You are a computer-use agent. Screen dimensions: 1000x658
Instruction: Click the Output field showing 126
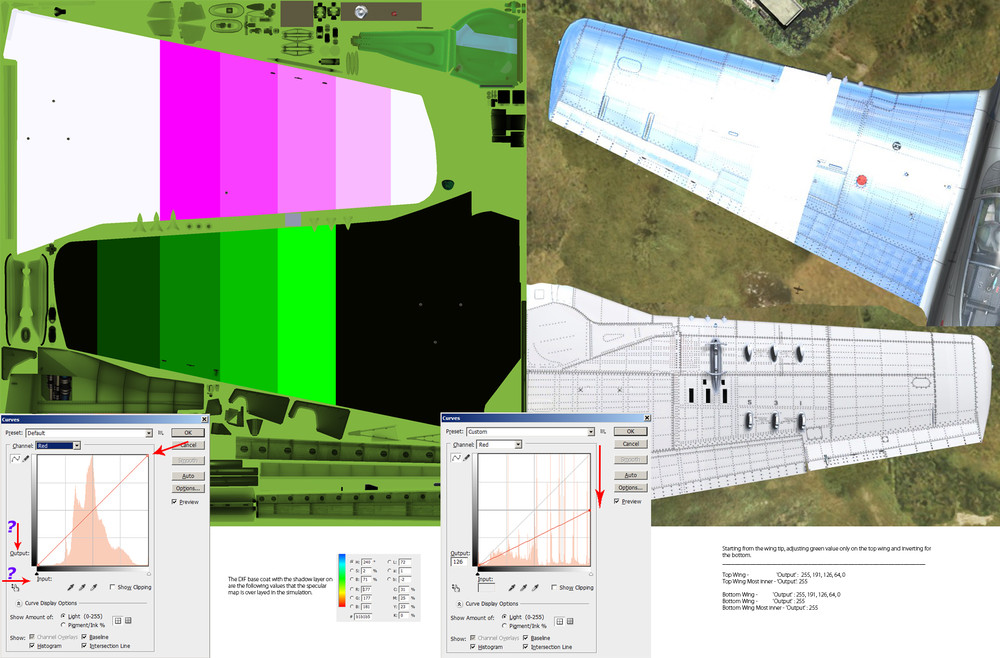[x=459, y=562]
